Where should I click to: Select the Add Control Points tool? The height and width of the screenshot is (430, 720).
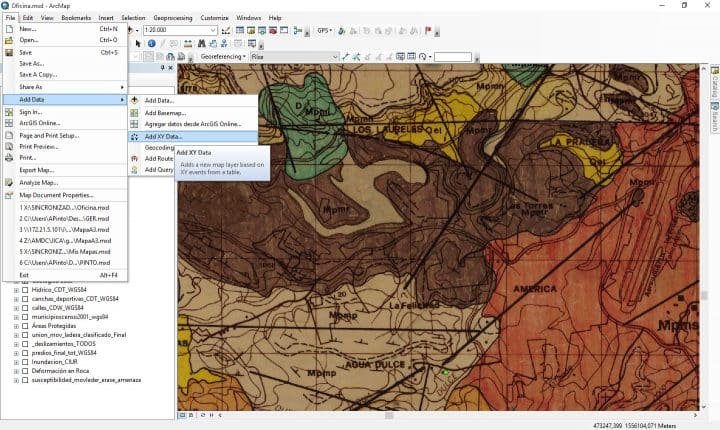[x=345, y=57]
